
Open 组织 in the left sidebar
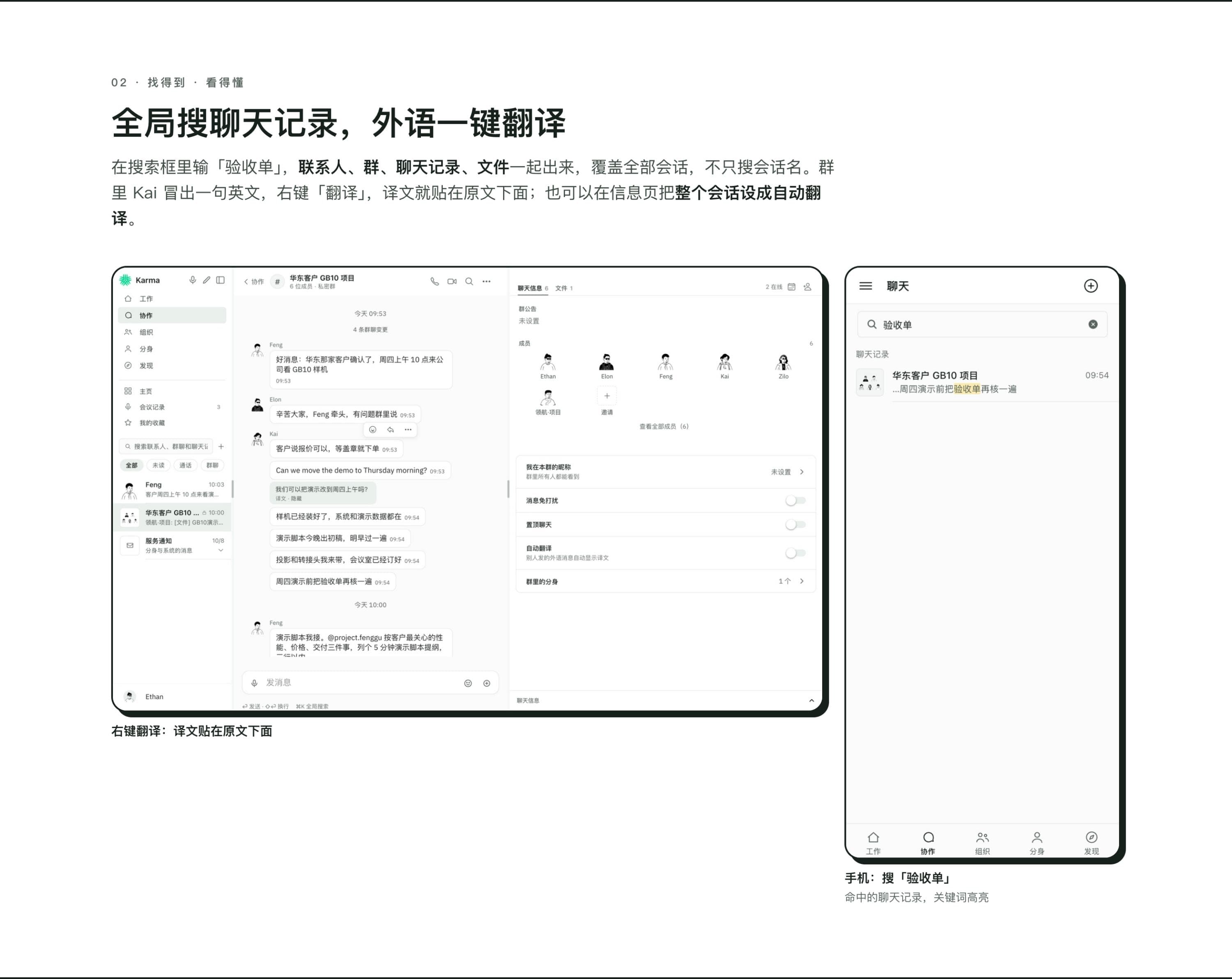click(172, 332)
